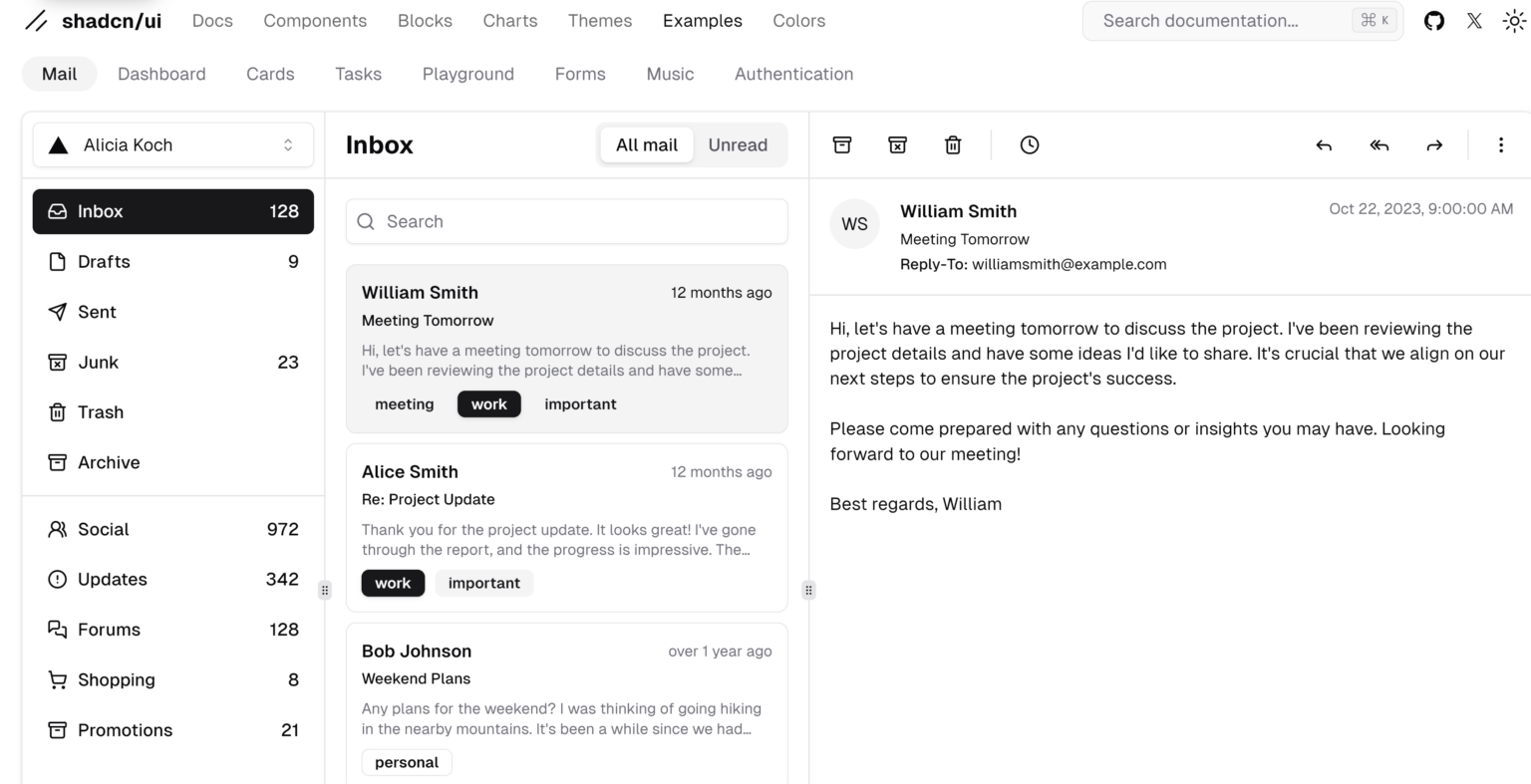
Task: Reply to William Smith's email
Action: point(1324,144)
